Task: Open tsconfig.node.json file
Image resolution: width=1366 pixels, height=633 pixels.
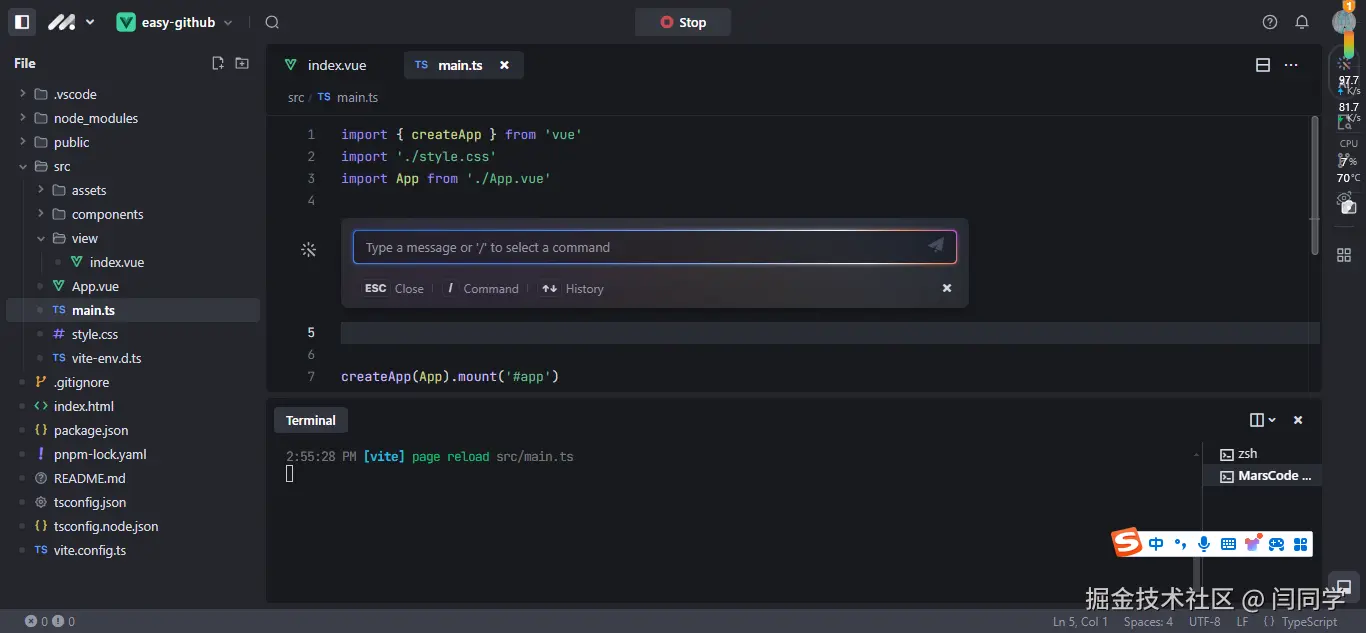Action: [x=133, y=526]
